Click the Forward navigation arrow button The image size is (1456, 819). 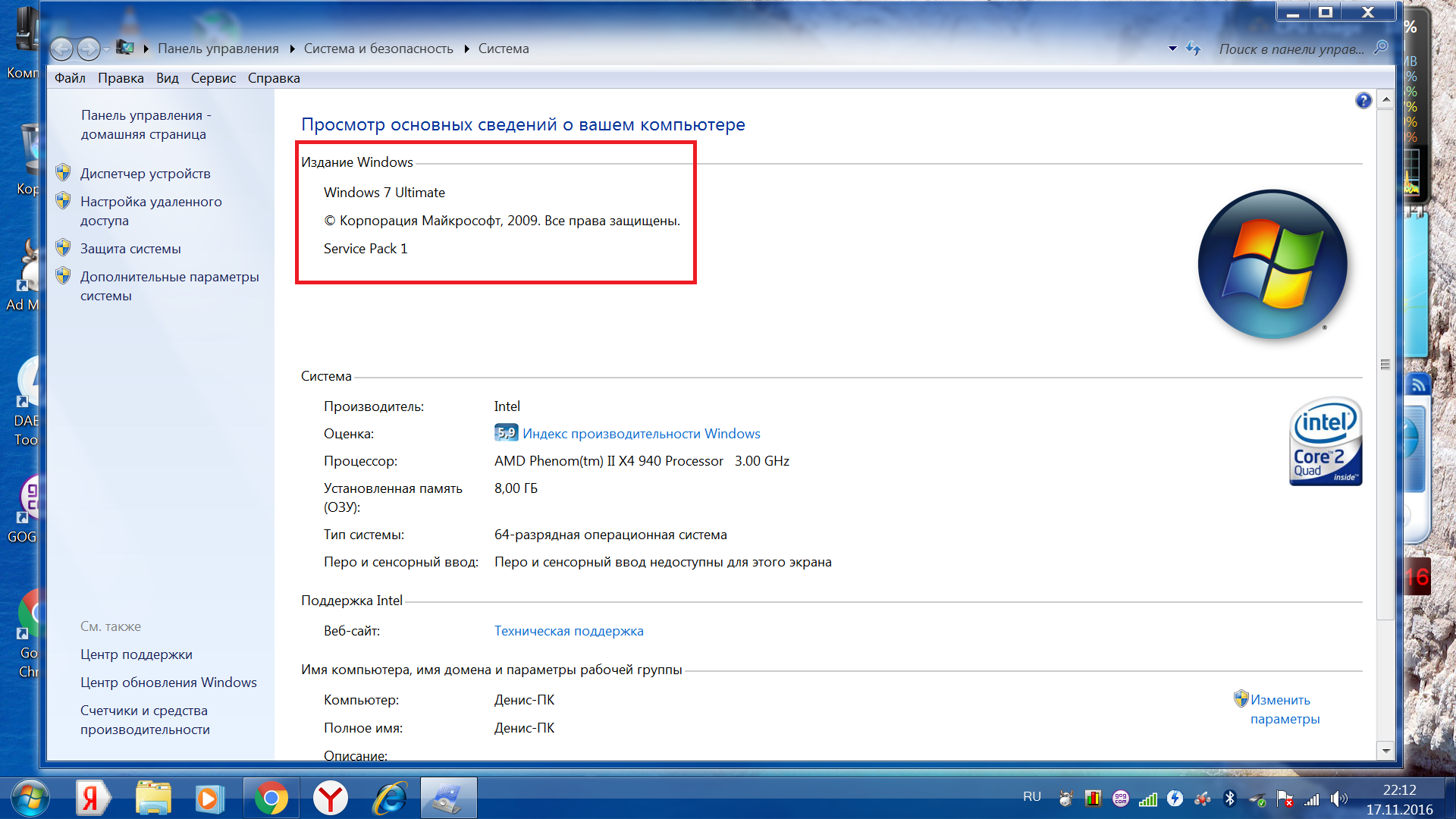pyautogui.click(x=89, y=49)
